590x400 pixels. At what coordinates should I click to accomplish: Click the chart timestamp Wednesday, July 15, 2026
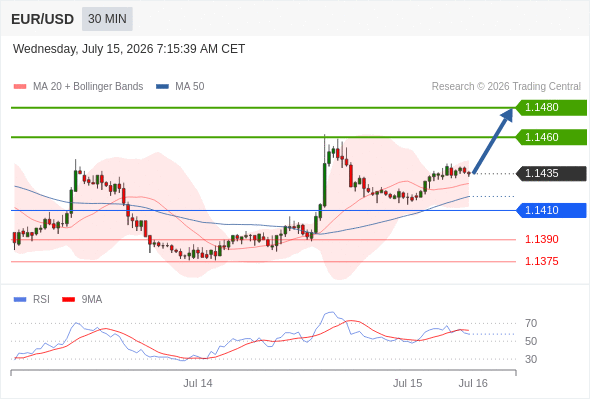[129, 49]
